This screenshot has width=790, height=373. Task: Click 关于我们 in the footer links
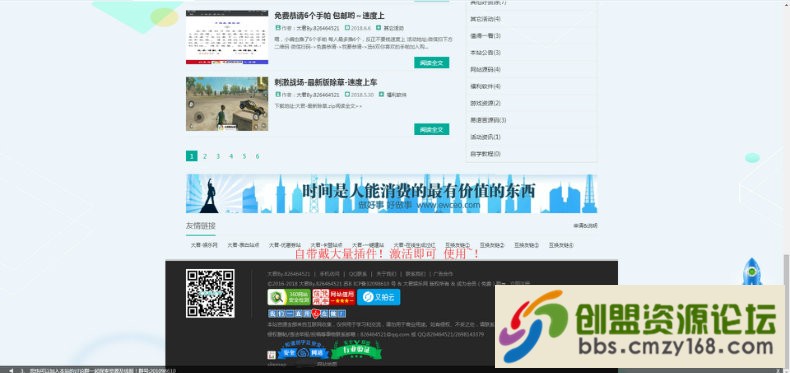[385, 274]
